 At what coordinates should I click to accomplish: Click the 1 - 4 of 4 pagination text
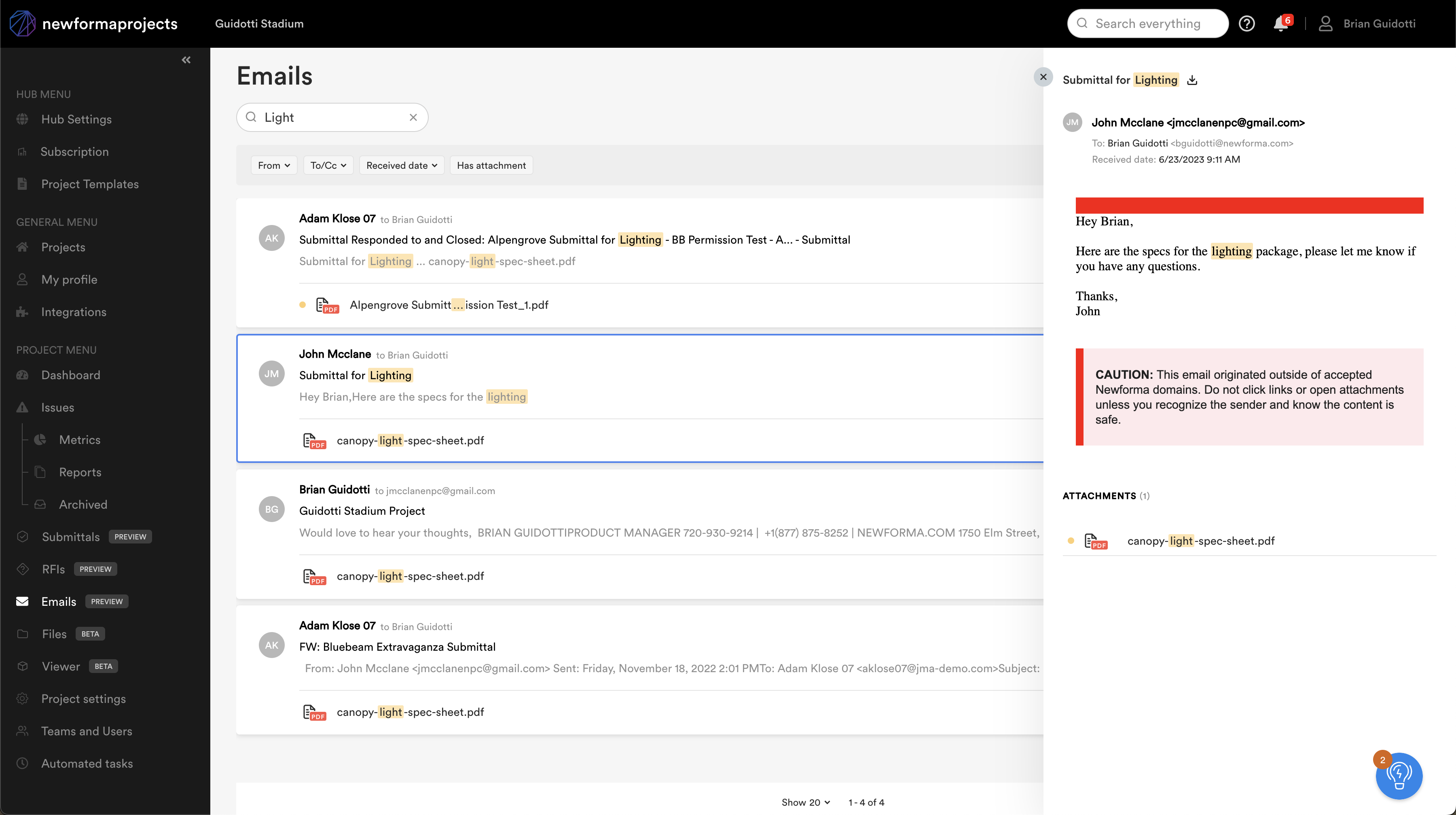point(866,802)
